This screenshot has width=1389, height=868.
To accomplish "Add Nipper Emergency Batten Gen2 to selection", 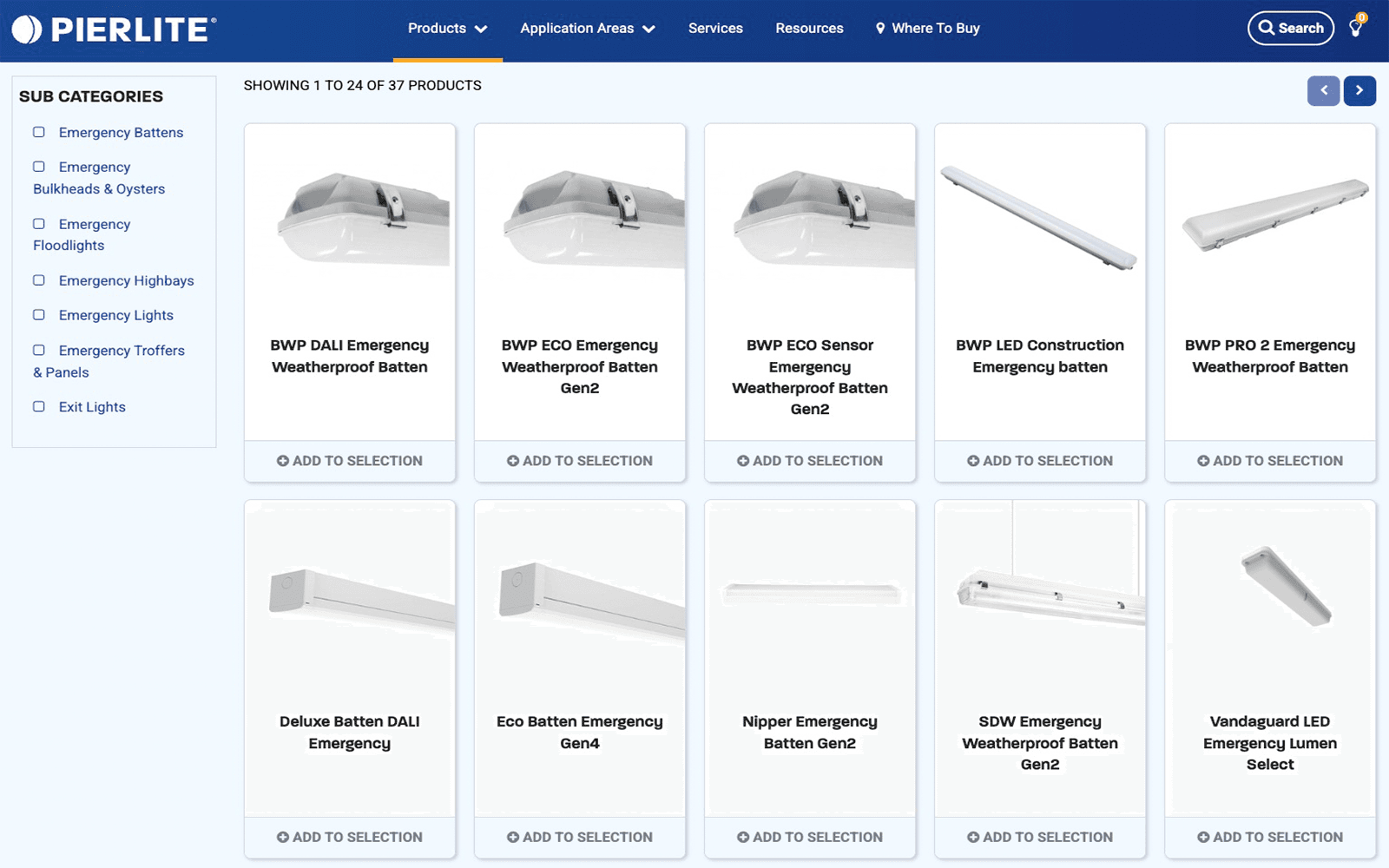I will pyautogui.click(x=810, y=838).
